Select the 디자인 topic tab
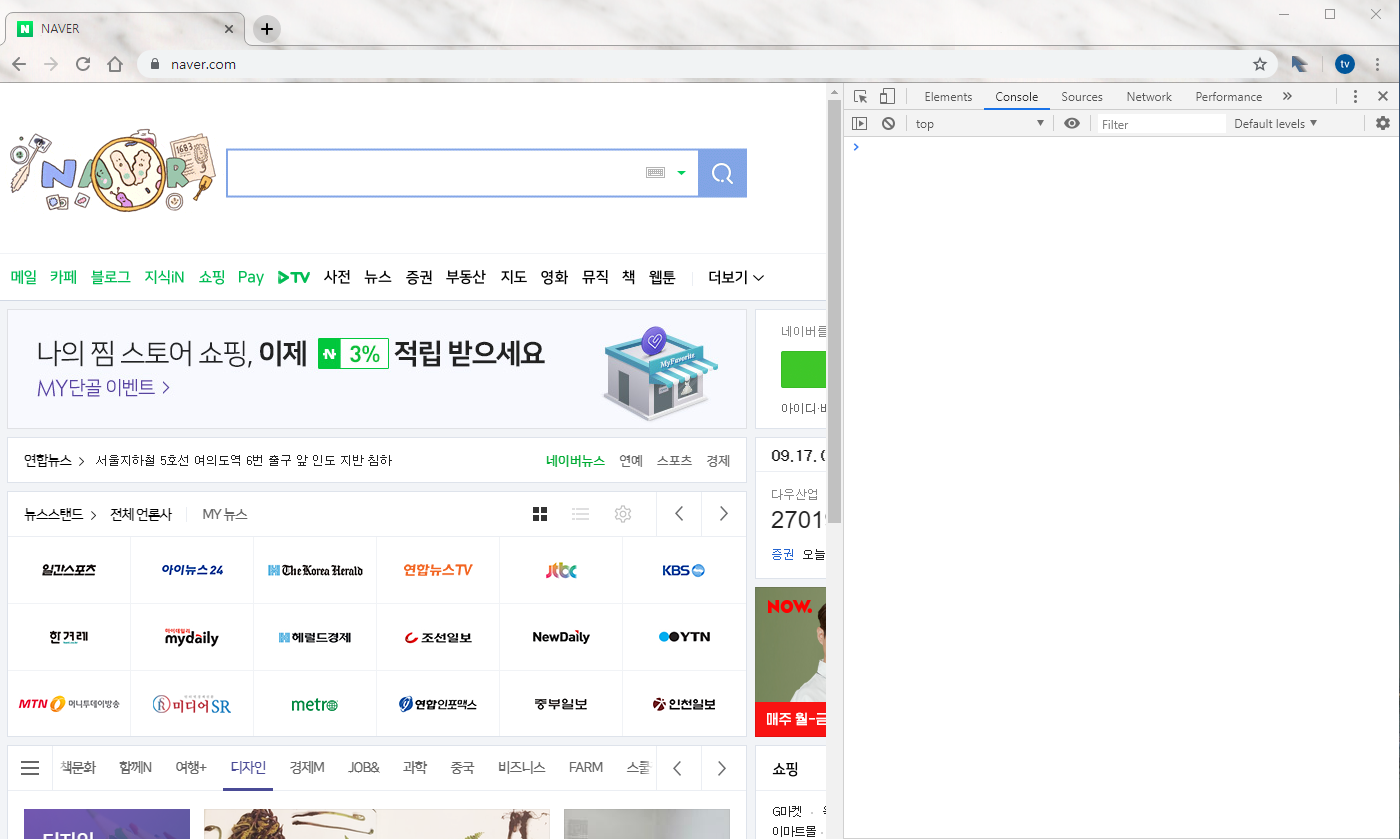 click(x=248, y=768)
